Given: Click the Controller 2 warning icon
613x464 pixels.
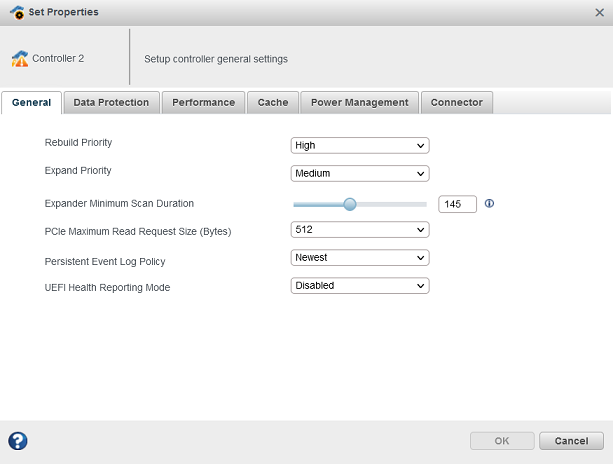Looking at the screenshot, I should [x=19, y=59].
